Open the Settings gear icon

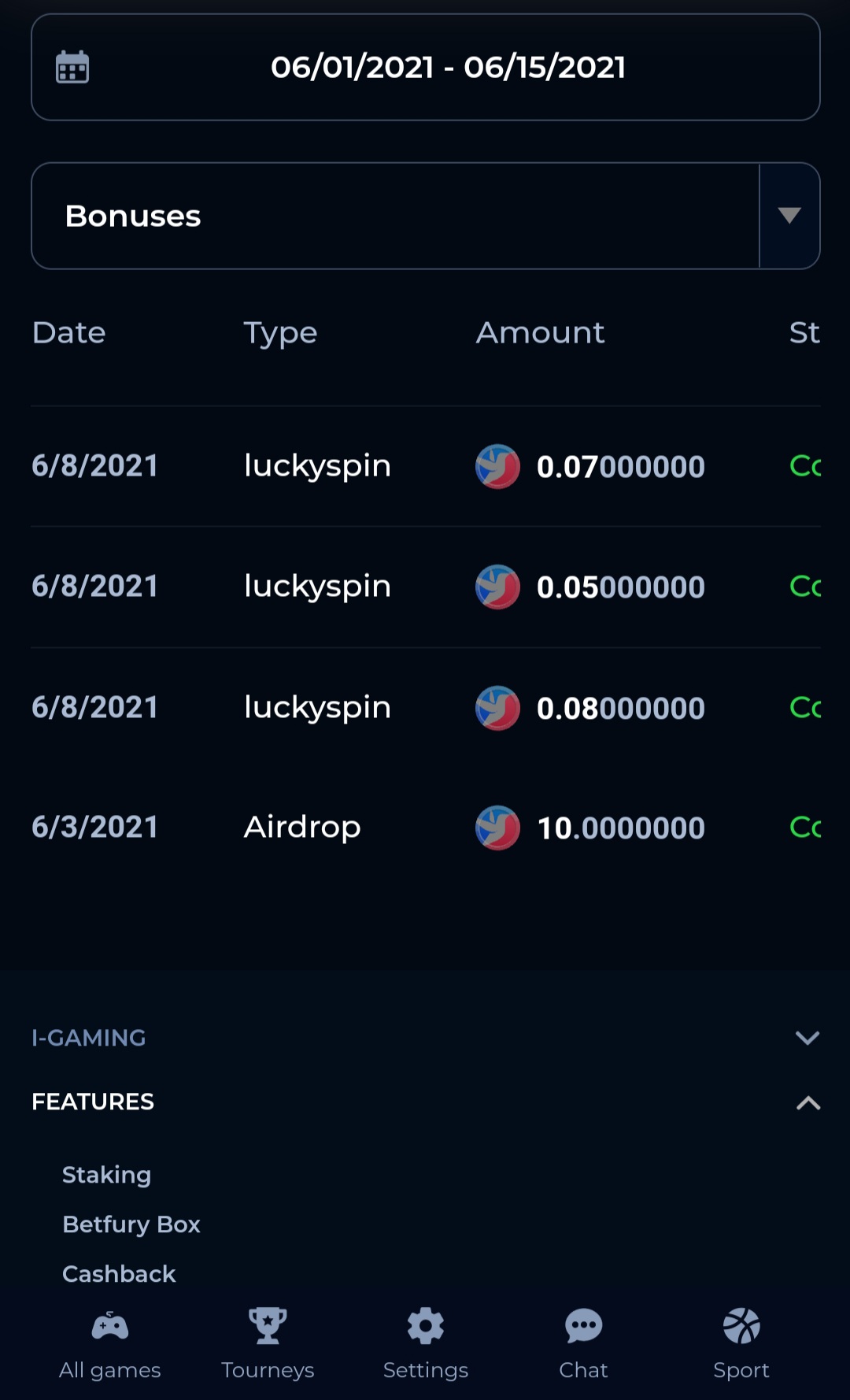point(426,1326)
